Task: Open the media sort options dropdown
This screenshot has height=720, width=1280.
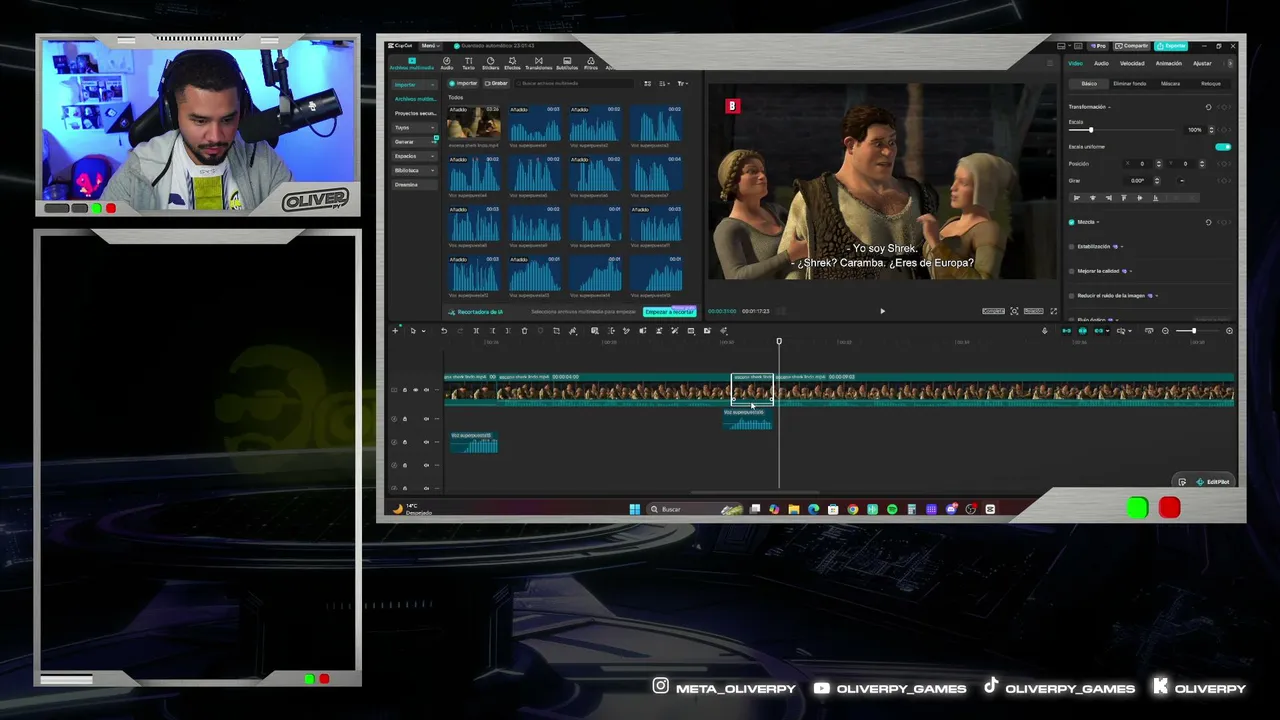Action: pyautogui.click(x=663, y=83)
